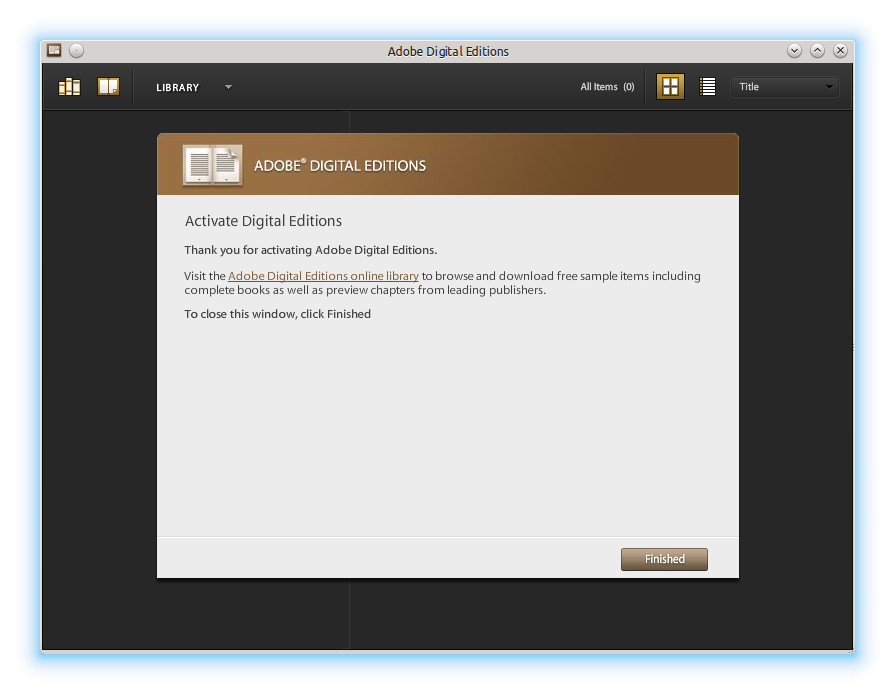Image resolution: width=895 pixels, height=694 pixels.
Task: Click the round button beside window menu icon
Action: [x=77, y=50]
